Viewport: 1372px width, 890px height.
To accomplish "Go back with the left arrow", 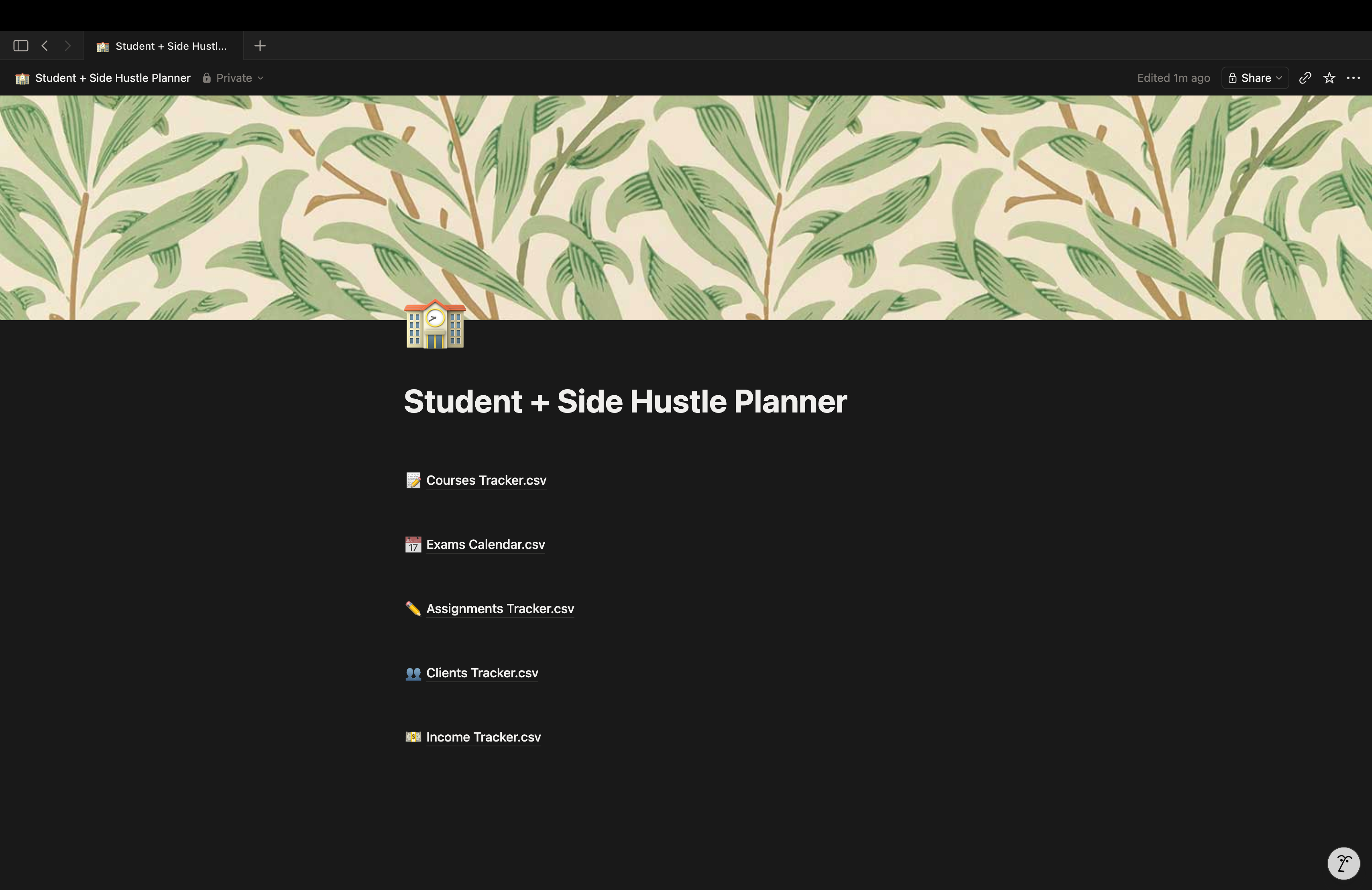I will [45, 45].
